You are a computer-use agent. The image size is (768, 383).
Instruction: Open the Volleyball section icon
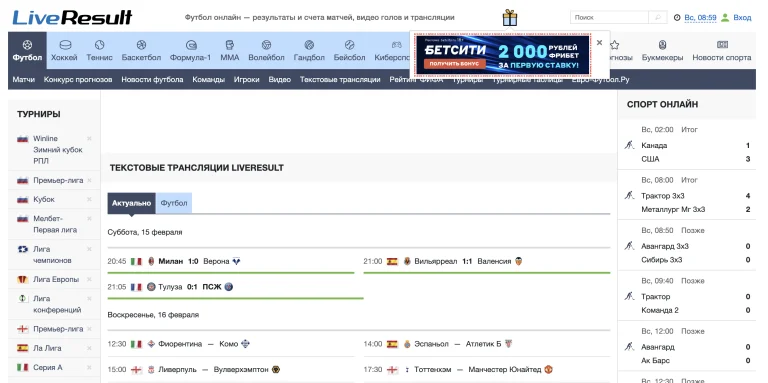(x=266, y=45)
